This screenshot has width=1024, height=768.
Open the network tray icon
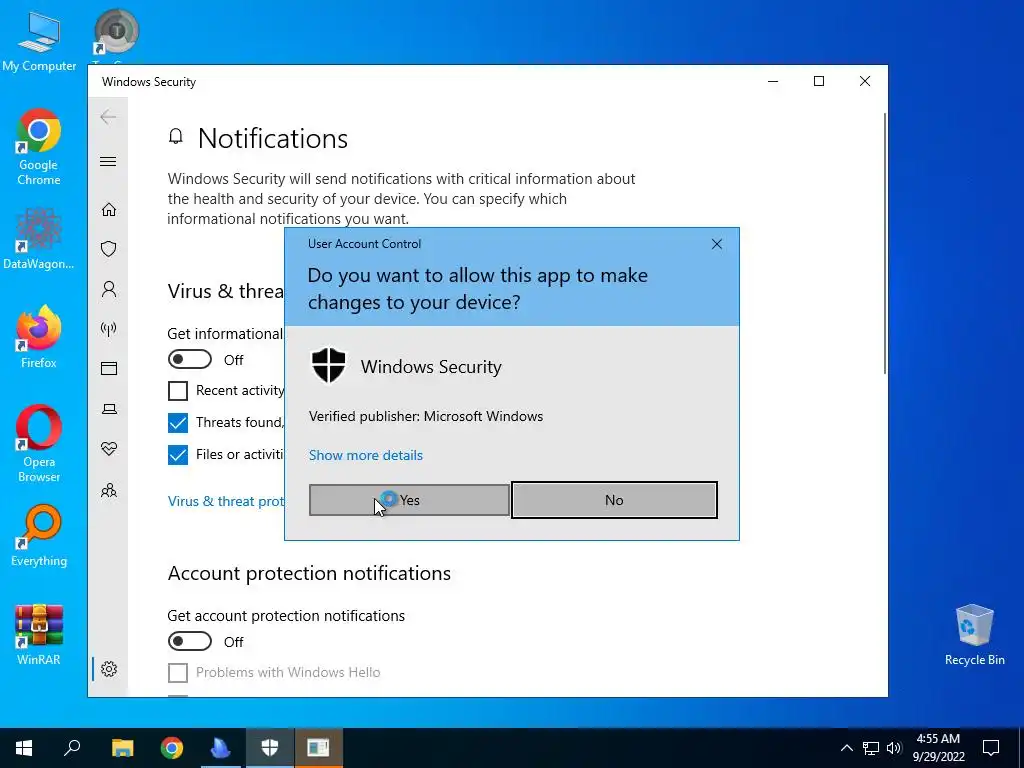[x=871, y=748]
